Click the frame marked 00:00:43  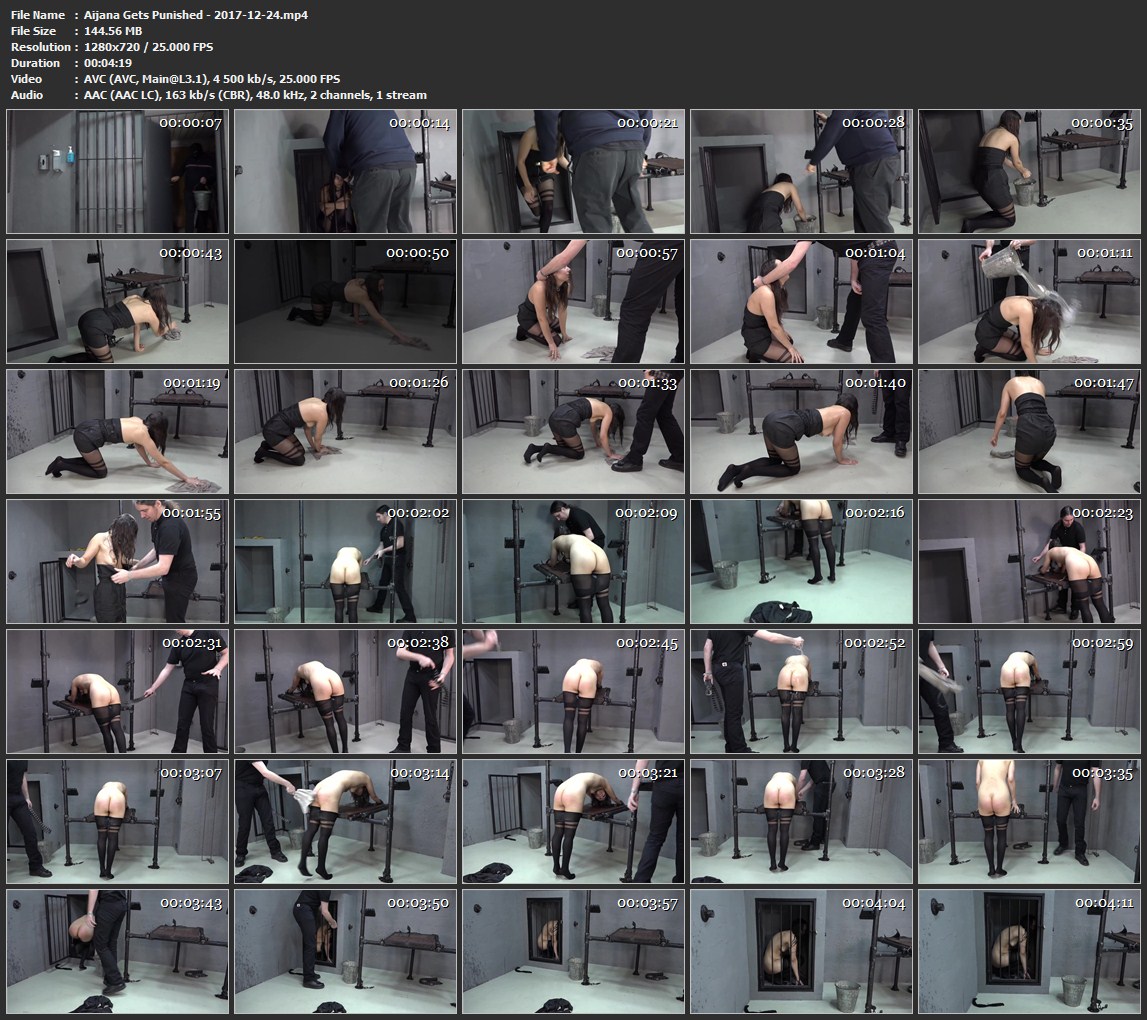118,301
